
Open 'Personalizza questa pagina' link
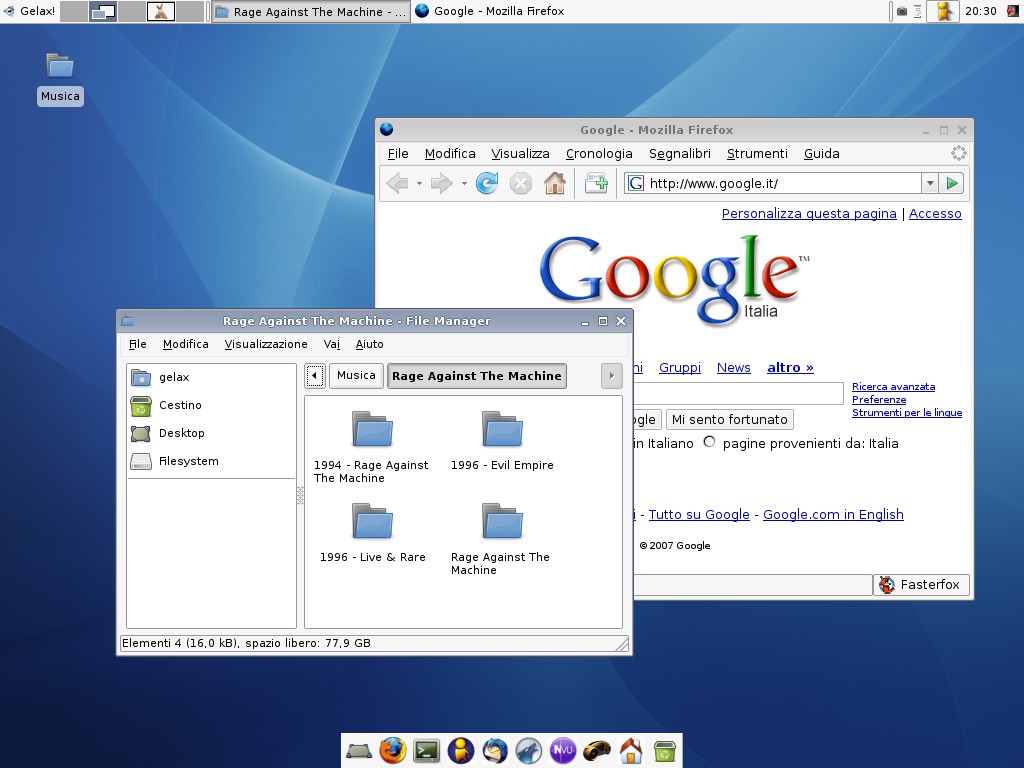(x=809, y=214)
